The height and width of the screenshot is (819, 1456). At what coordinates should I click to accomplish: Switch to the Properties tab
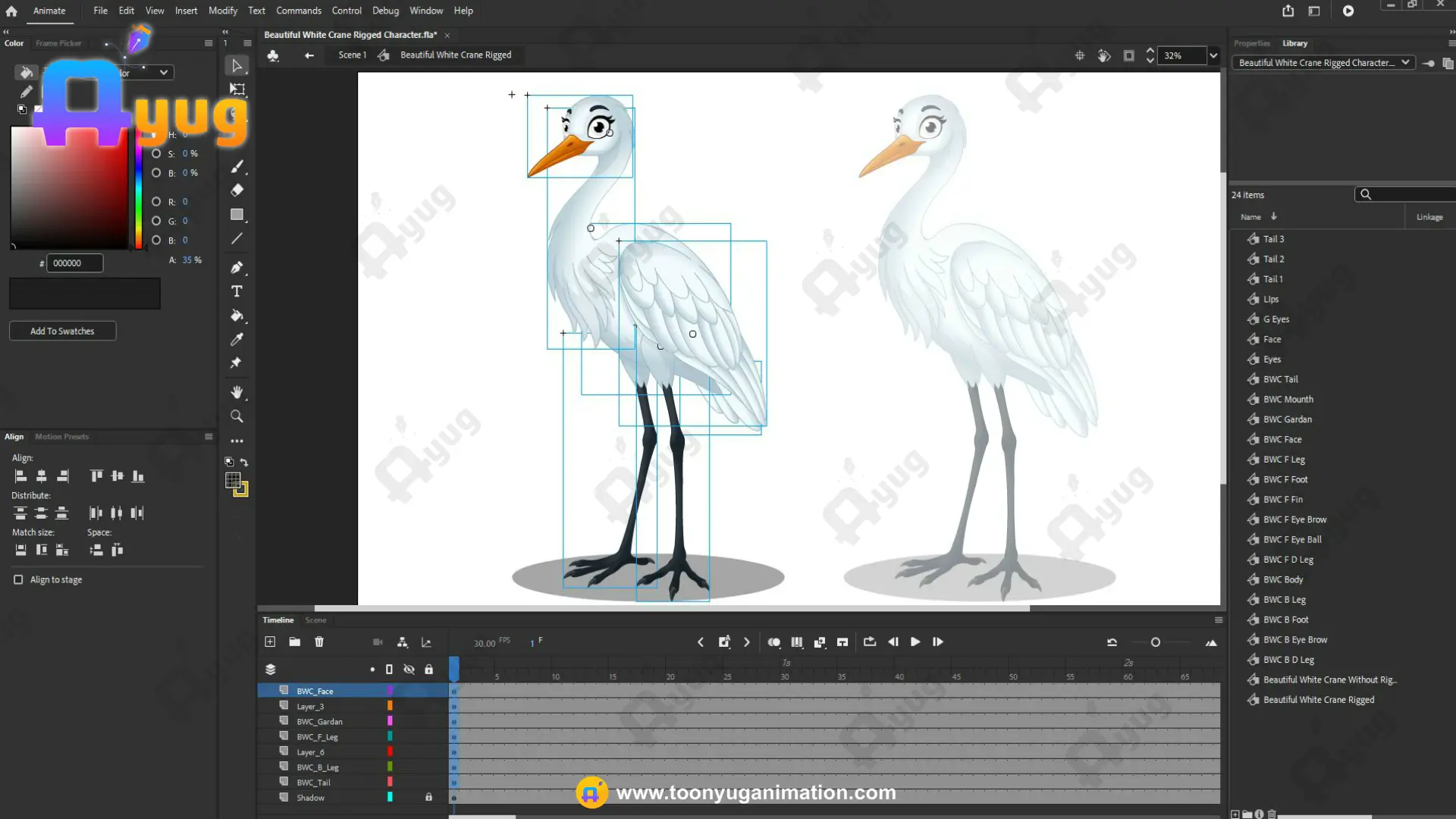tap(1251, 43)
